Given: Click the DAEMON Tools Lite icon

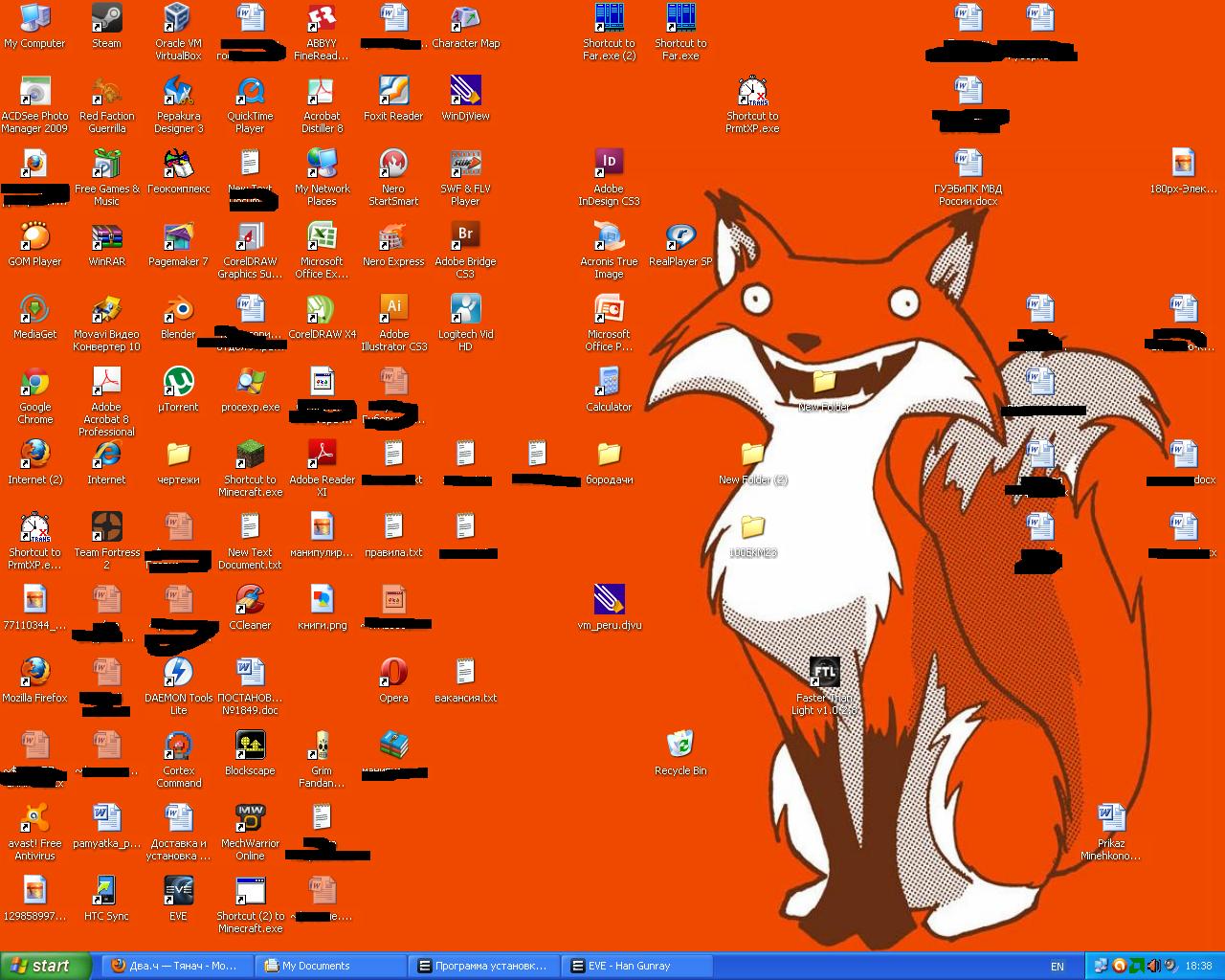Looking at the screenshot, I should [x=178, y=687].
